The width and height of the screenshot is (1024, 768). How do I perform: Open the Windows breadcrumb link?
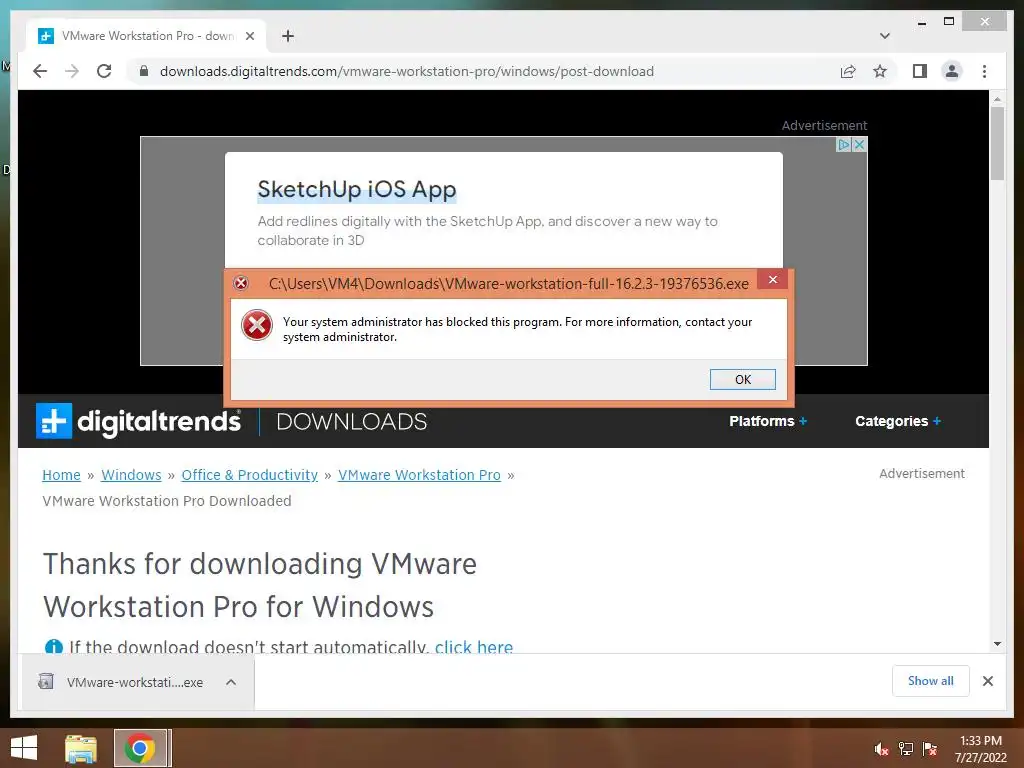[x=131, y=475]
